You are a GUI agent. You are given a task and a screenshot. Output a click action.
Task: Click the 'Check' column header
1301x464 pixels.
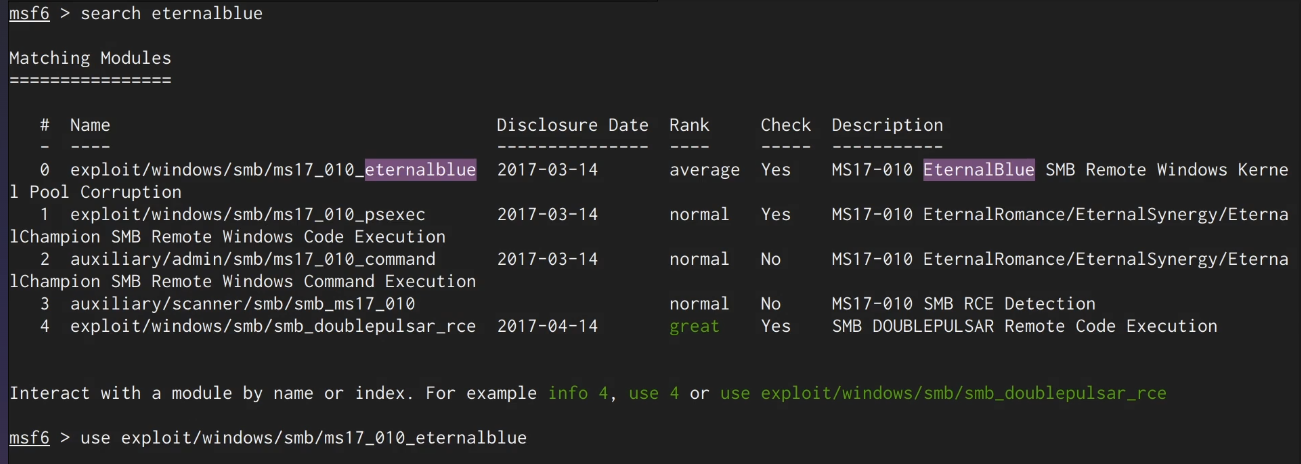click(785, 125)
